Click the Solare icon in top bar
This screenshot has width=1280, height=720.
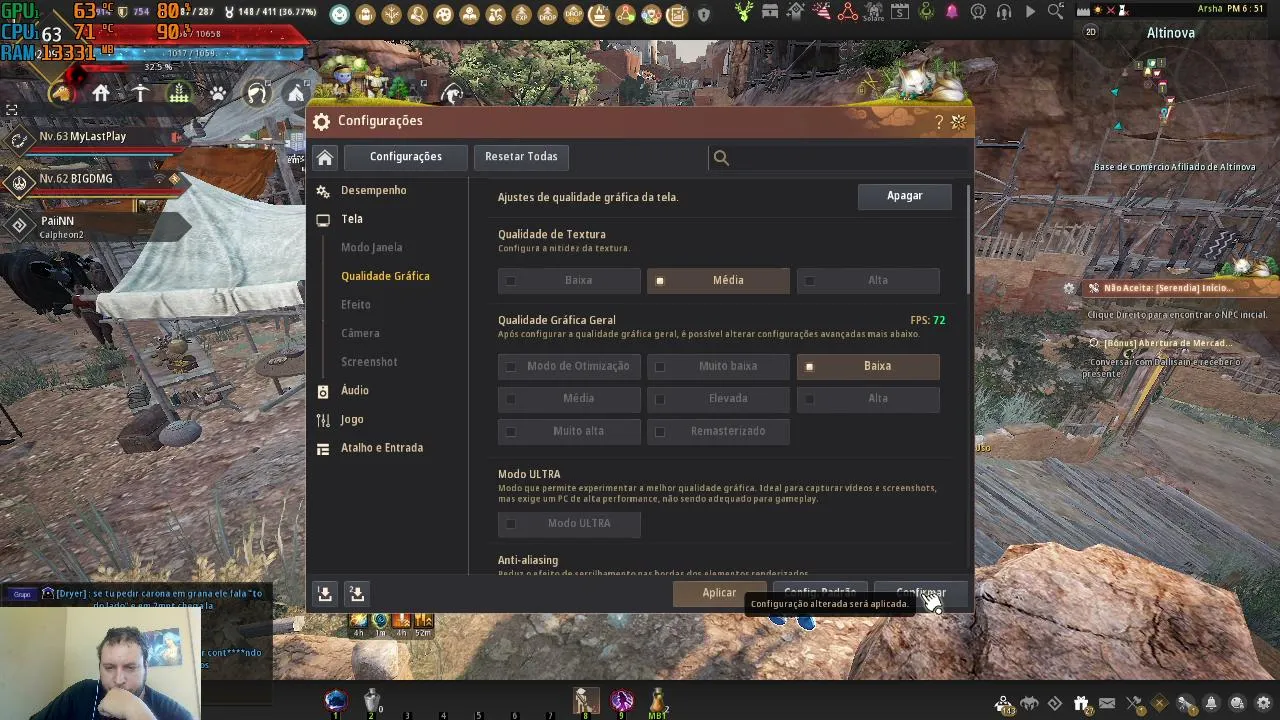pos(873,13)
